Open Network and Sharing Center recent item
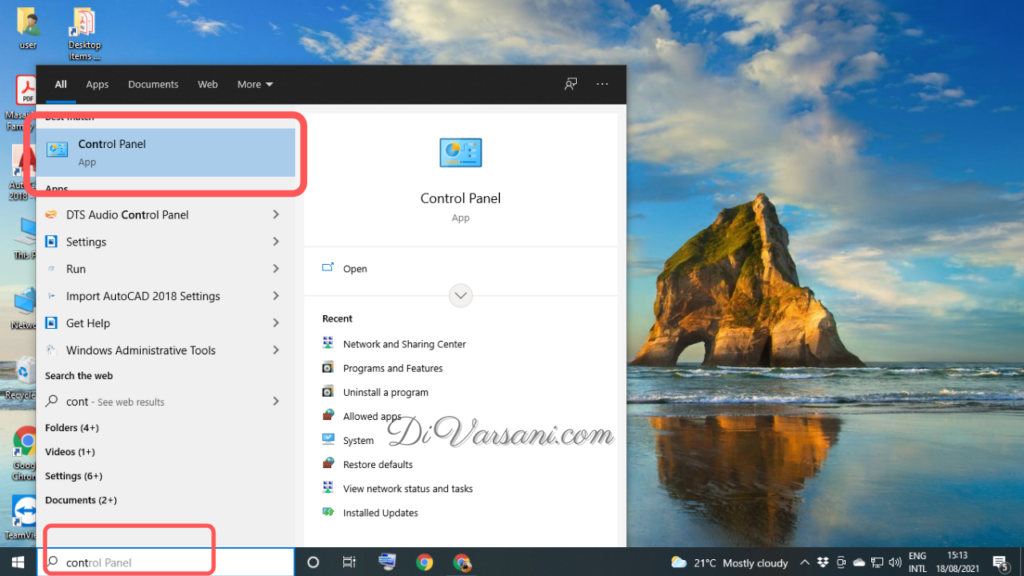 coord(404,344)
